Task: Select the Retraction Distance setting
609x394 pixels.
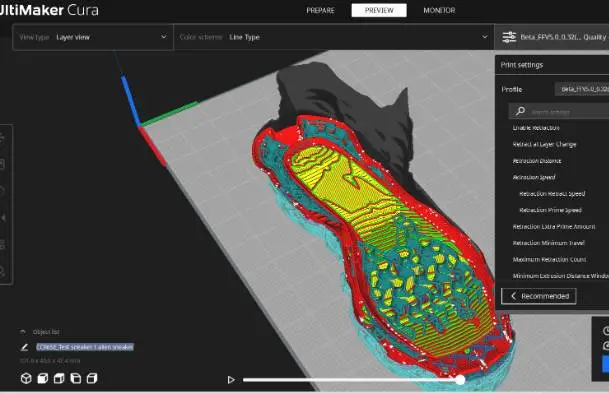Action: [x=537, y=161]
